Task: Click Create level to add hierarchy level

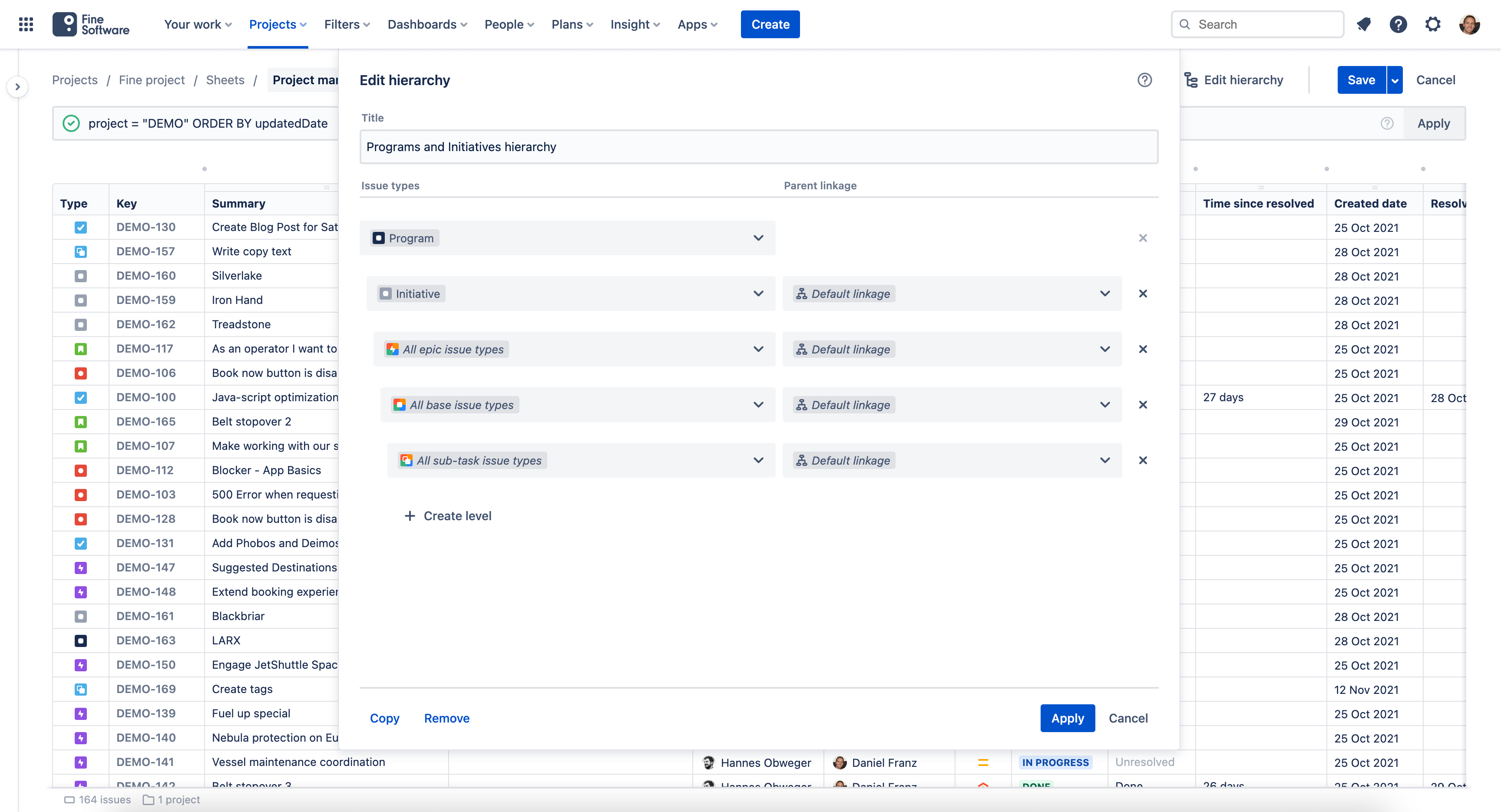Action: [447, 515]
